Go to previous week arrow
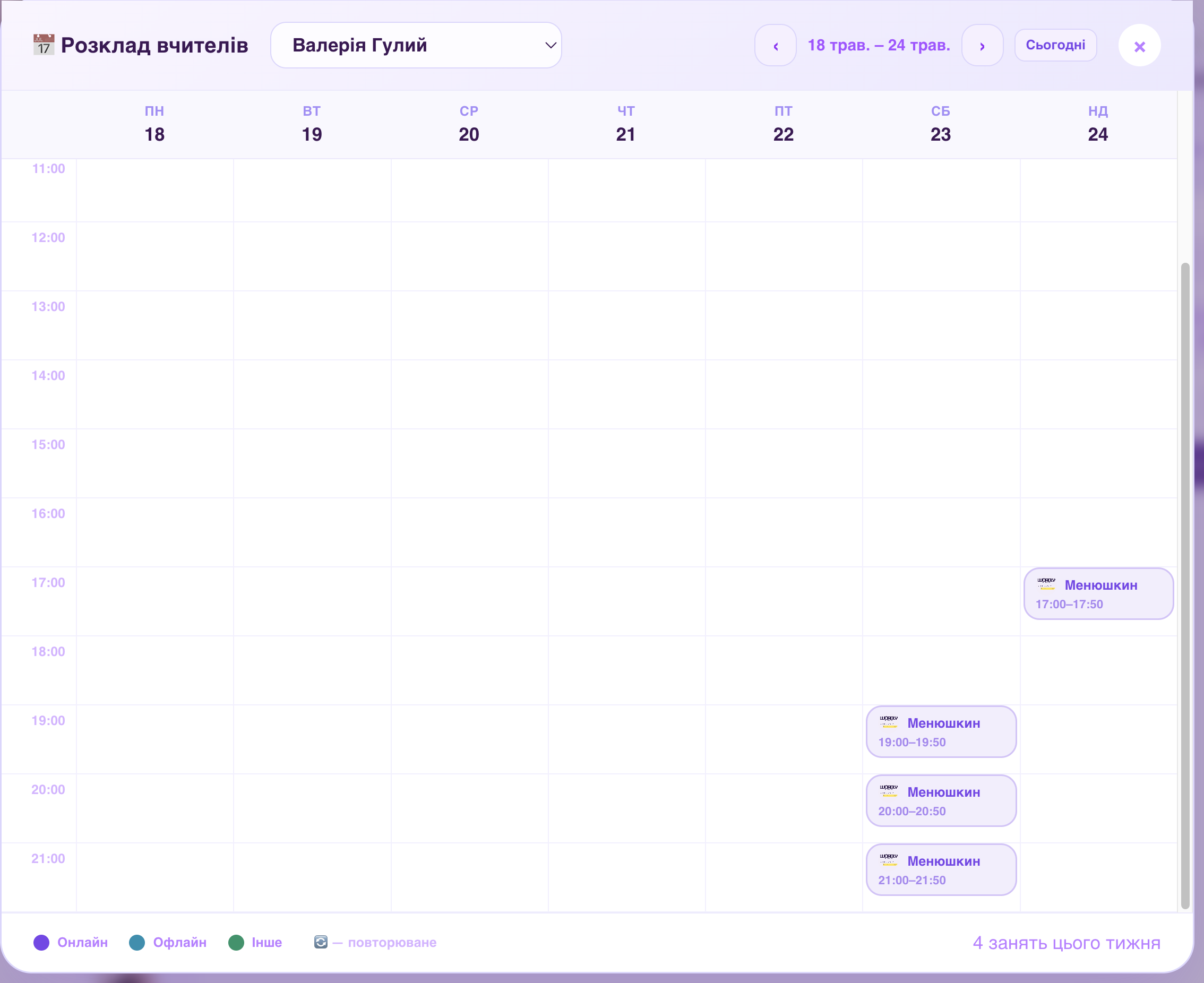 775,45
